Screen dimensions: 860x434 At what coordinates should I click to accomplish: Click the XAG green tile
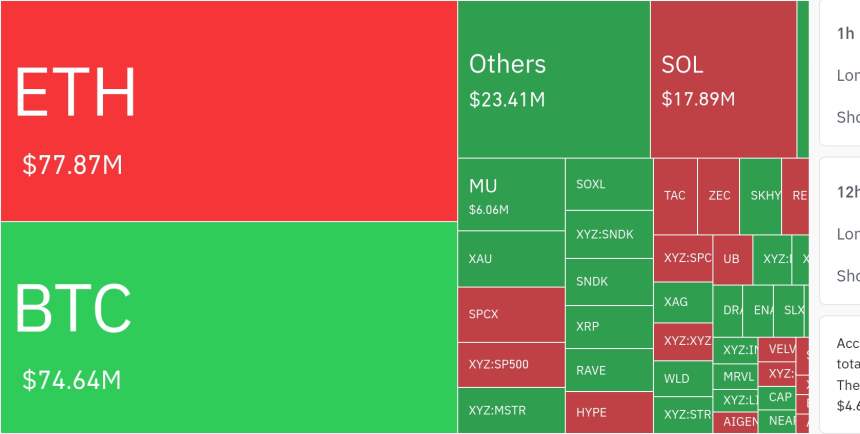[683, 302]
